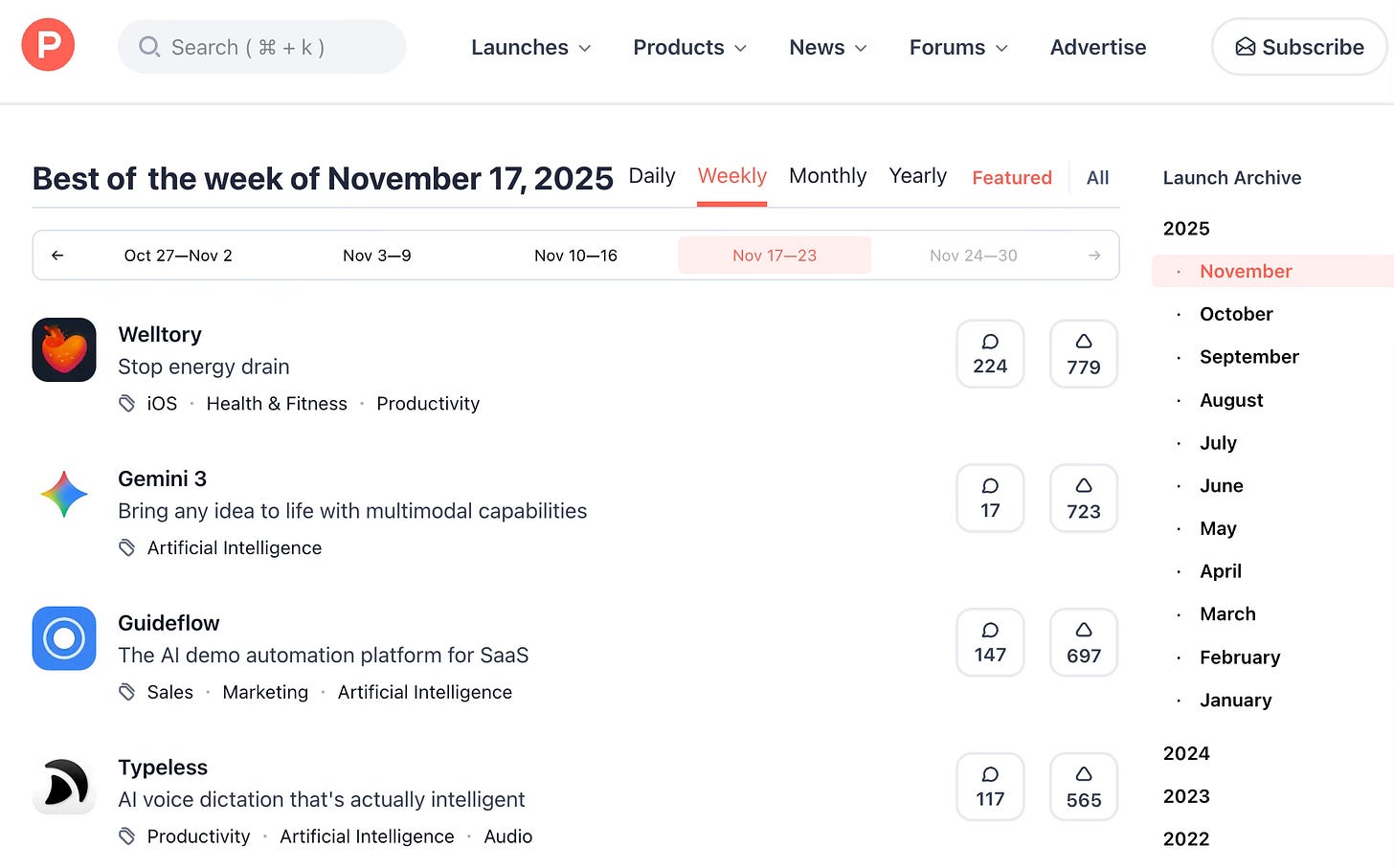Expand the News menu

[x=828, y=47]
